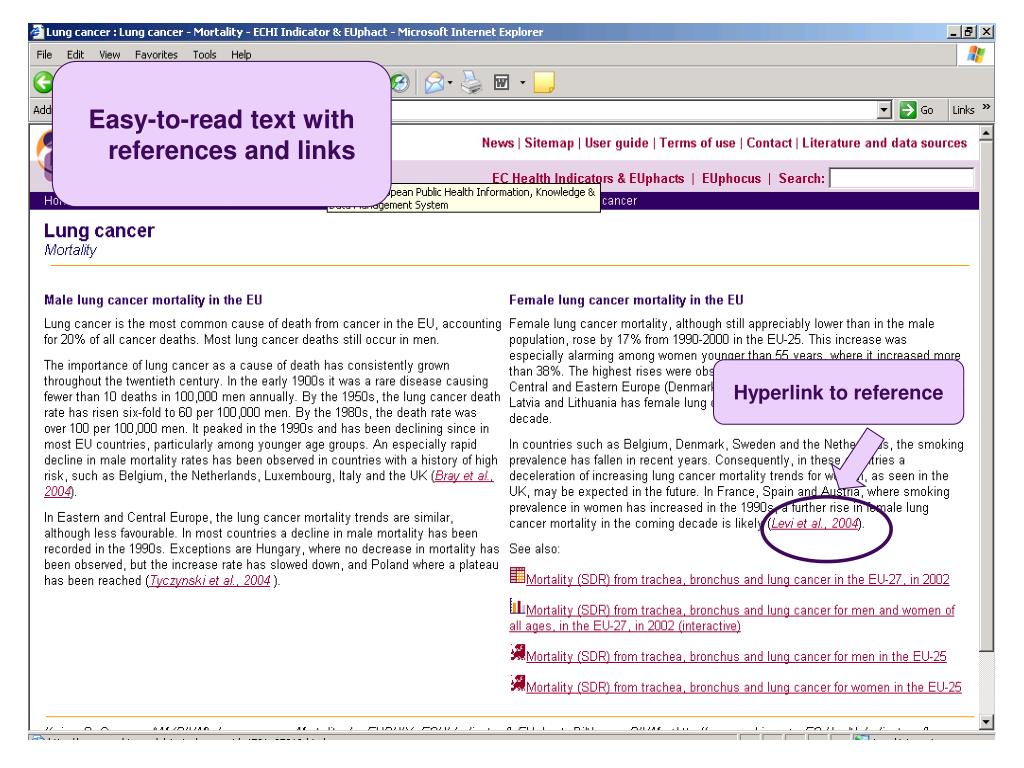Viewport: 1024px width, 768px height.
Task: Open the Mail toolbar icon
Action: point(434,82)
